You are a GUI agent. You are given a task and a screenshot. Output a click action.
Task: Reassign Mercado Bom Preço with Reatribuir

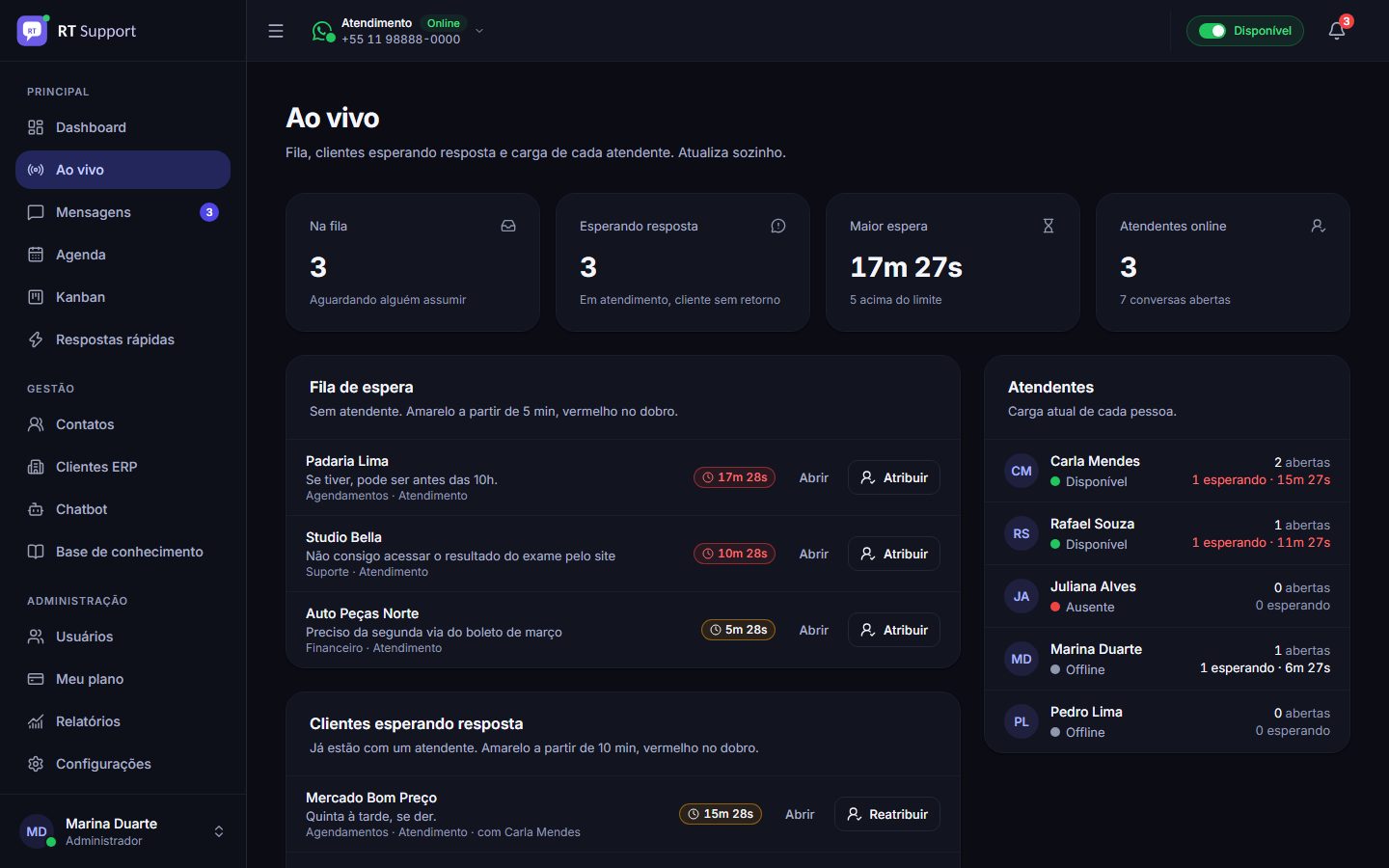click(887, 814)
